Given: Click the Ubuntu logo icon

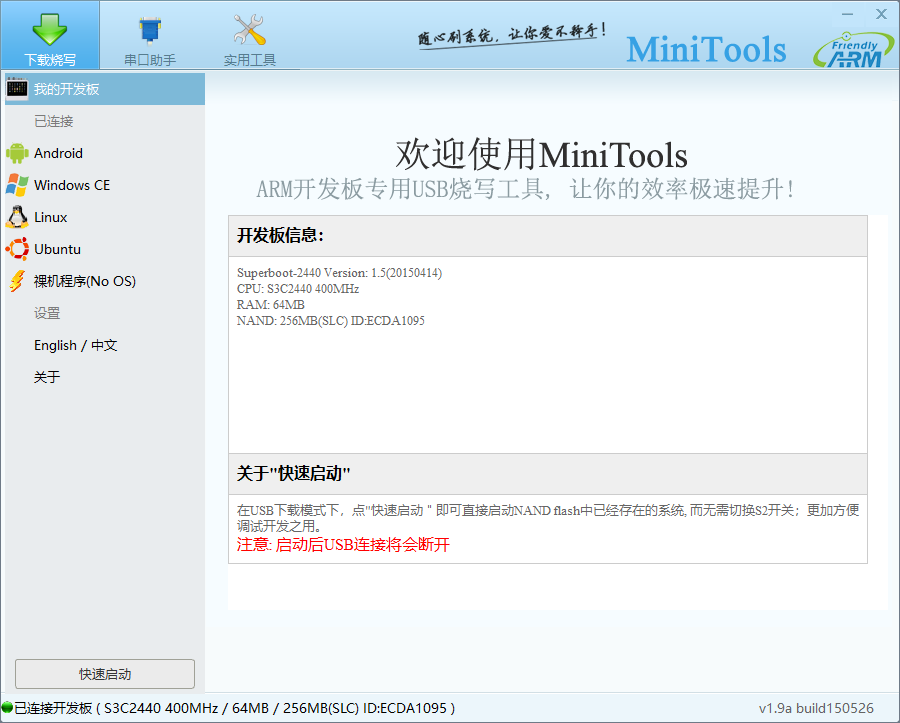Looking at the screenshot, I should click(x=17, y=249).
